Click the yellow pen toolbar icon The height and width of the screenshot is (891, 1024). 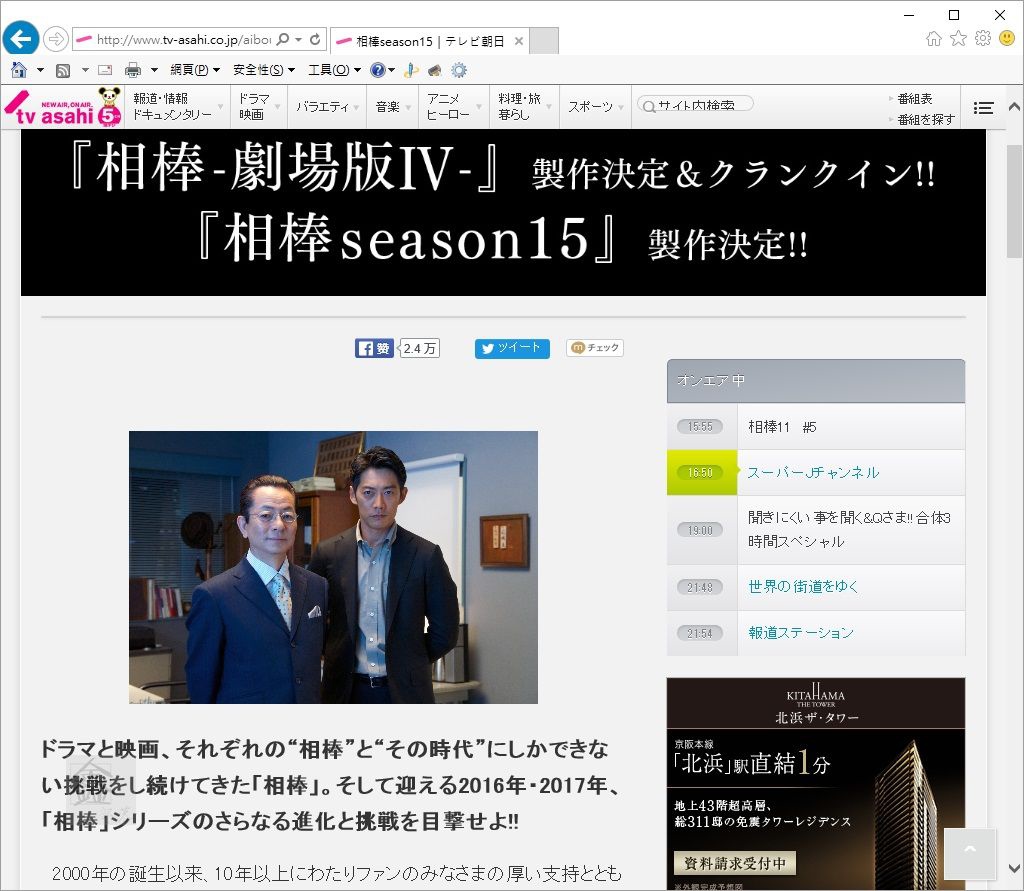(411, 70)
